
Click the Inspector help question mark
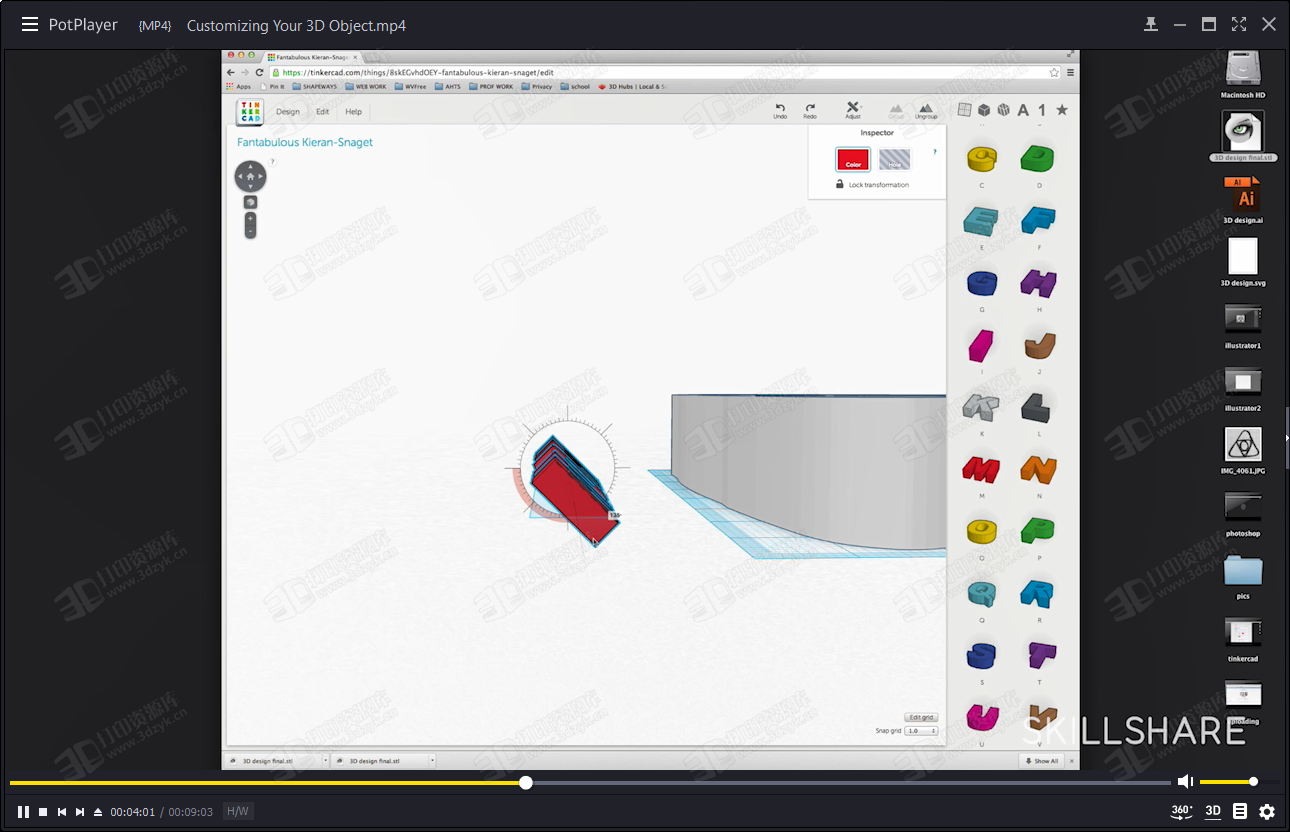(935, 152)
